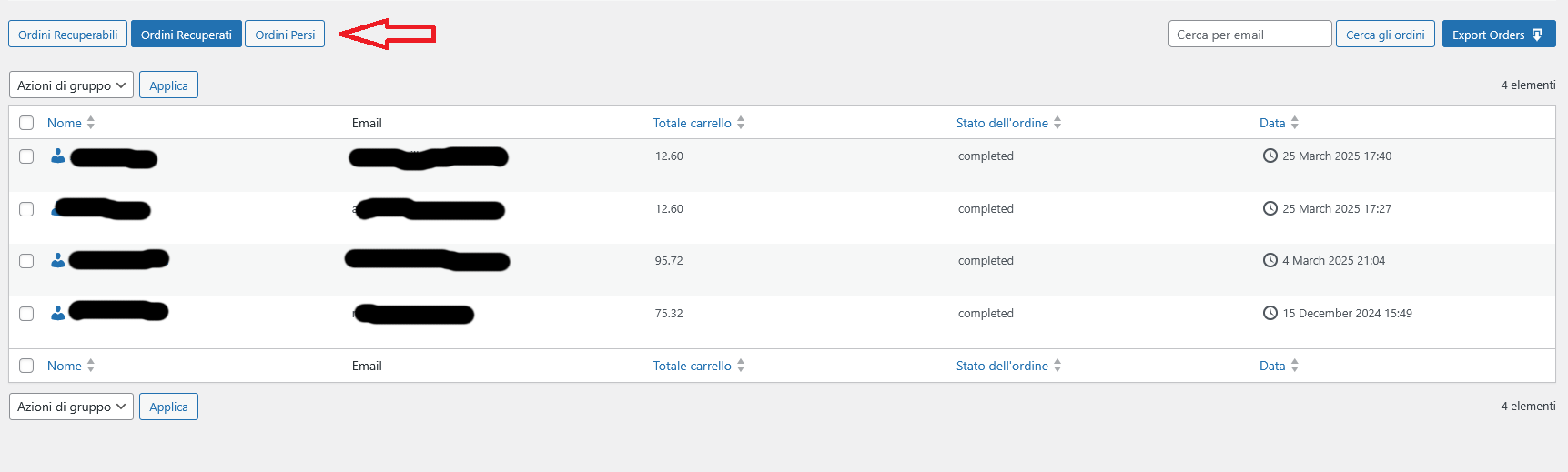Sort by top Totale carrello column header

(693, 123)
